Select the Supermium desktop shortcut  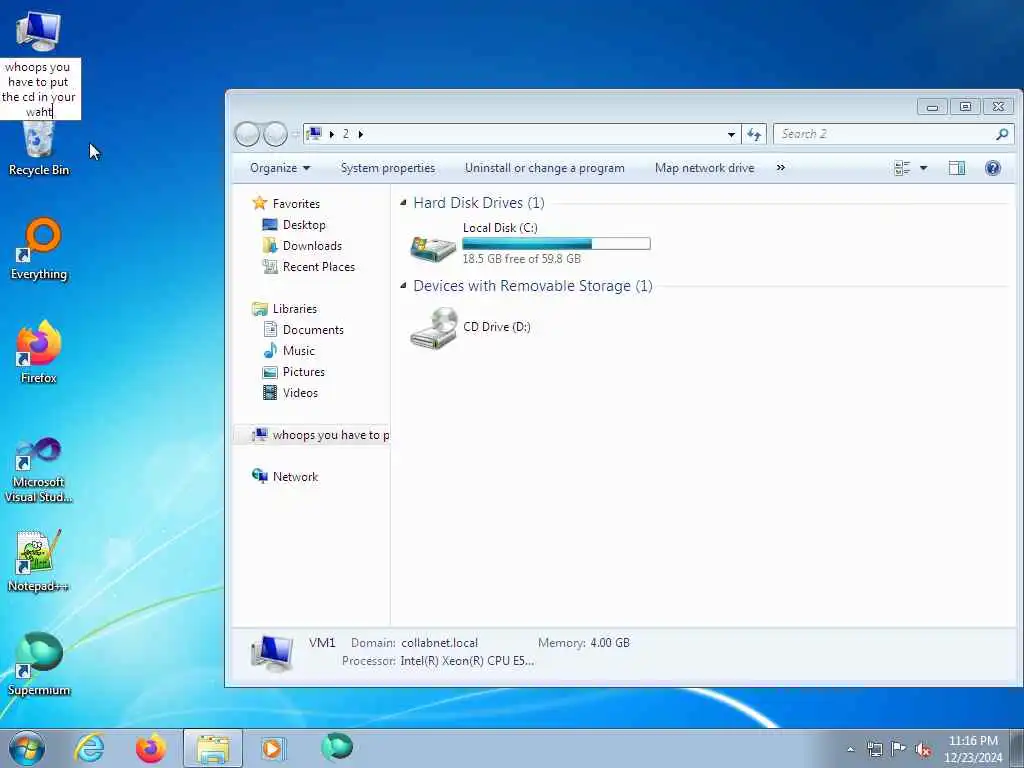[39, 664]
